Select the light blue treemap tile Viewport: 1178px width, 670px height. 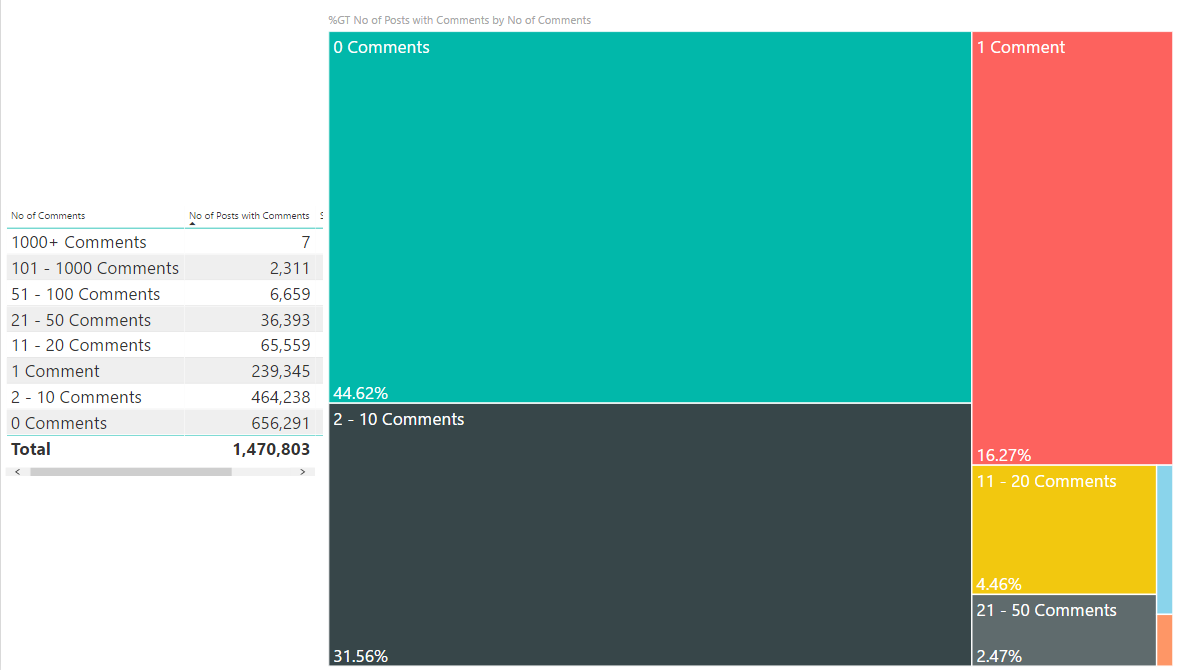(x=1164, y=539)
